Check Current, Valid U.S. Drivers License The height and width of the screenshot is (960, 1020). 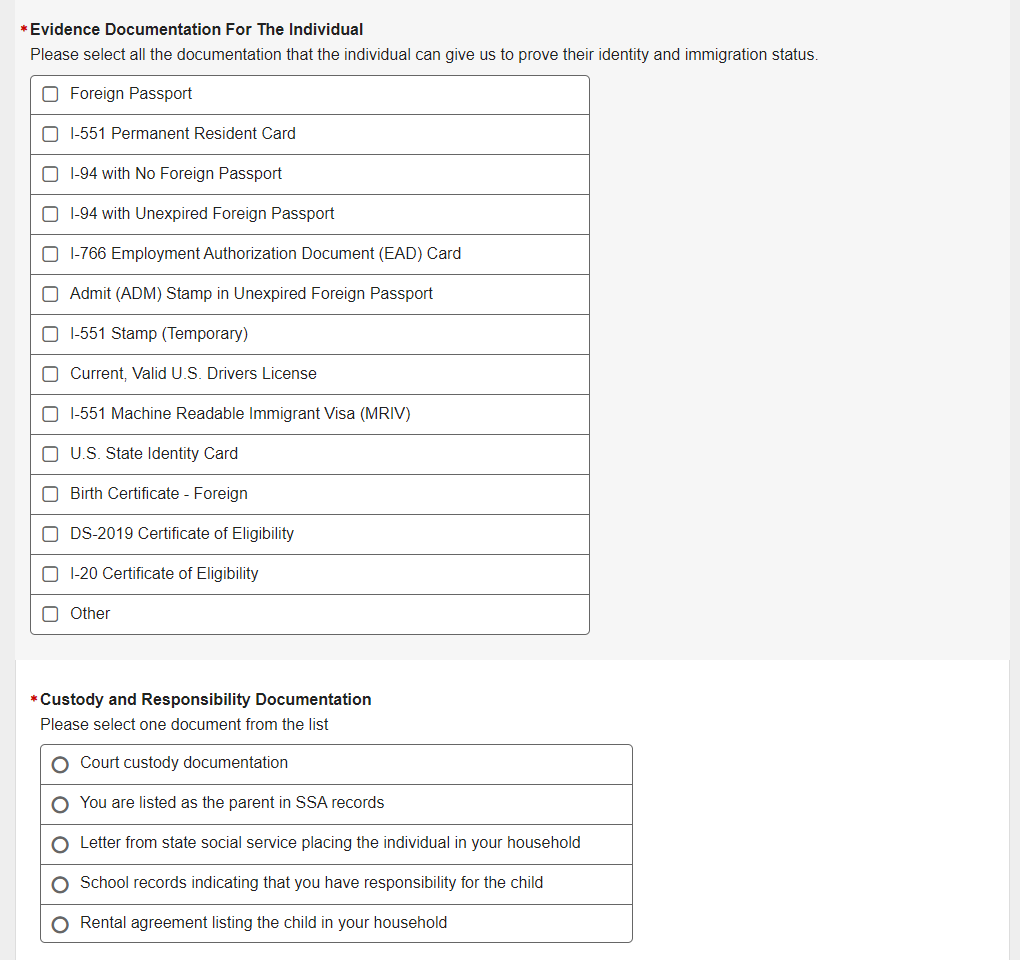coord(50,374)
